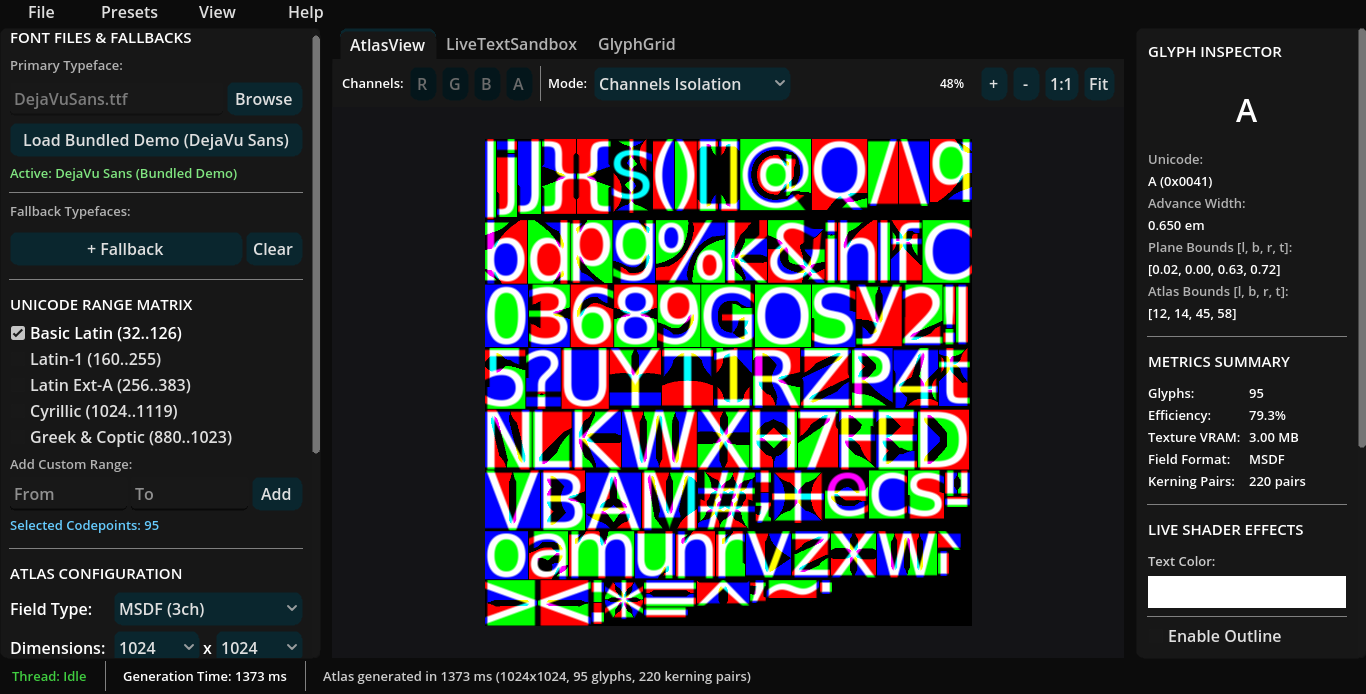Image resolution: width=1366 pixels, height=694 pixels.
Task: Open the View menu
Action: coord(217,12)
